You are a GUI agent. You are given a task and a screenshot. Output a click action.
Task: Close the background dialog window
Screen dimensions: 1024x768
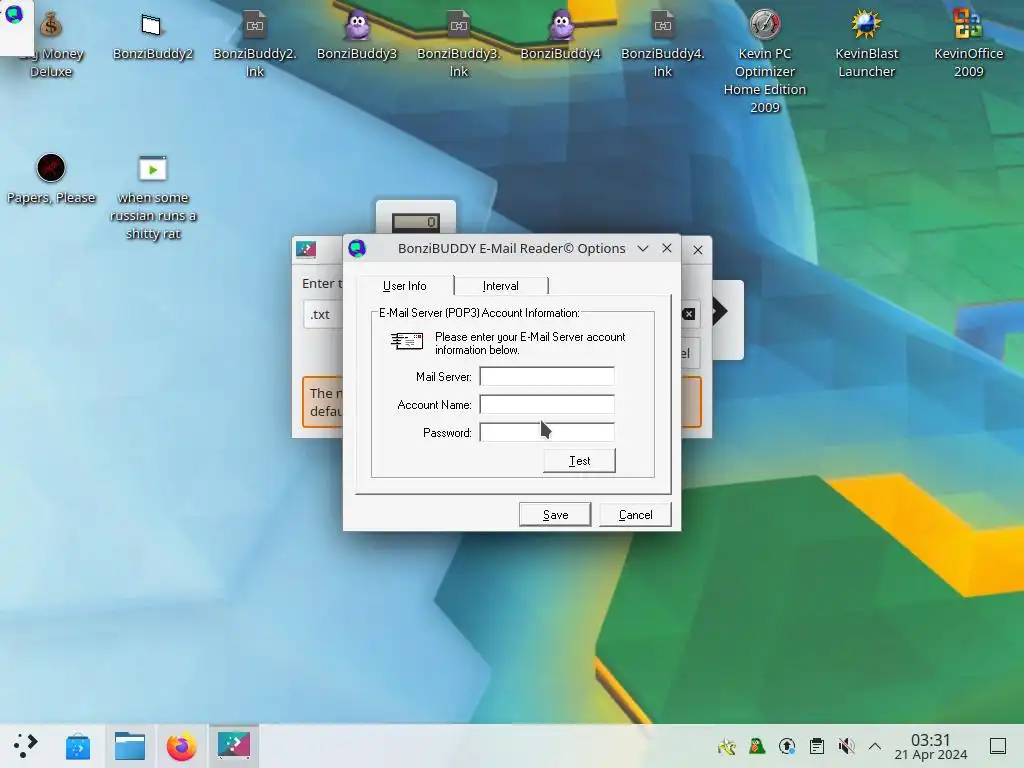point(697,249)
